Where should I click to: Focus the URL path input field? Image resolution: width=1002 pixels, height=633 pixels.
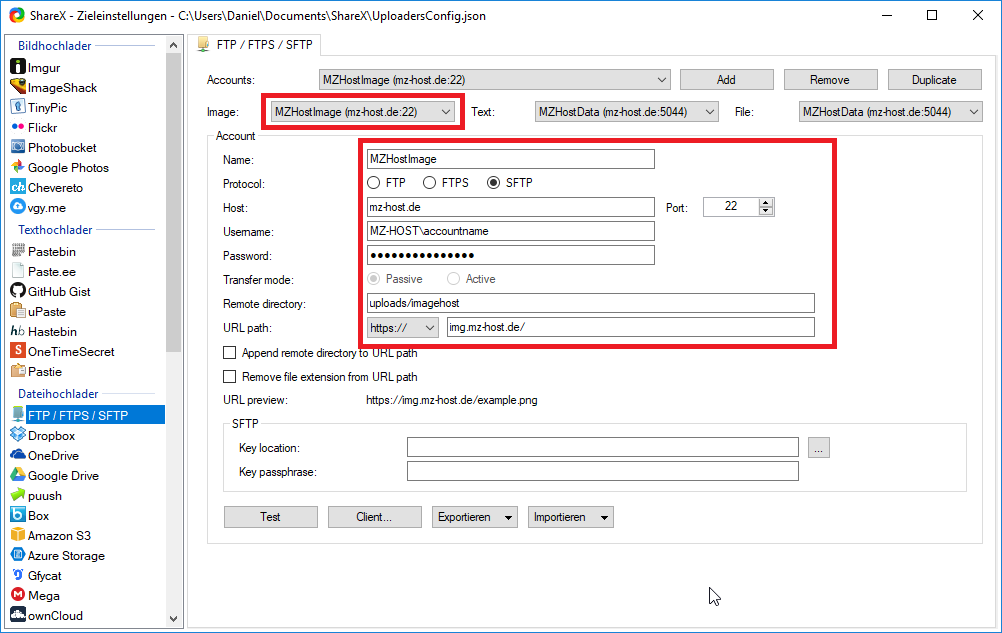(631, 327)
